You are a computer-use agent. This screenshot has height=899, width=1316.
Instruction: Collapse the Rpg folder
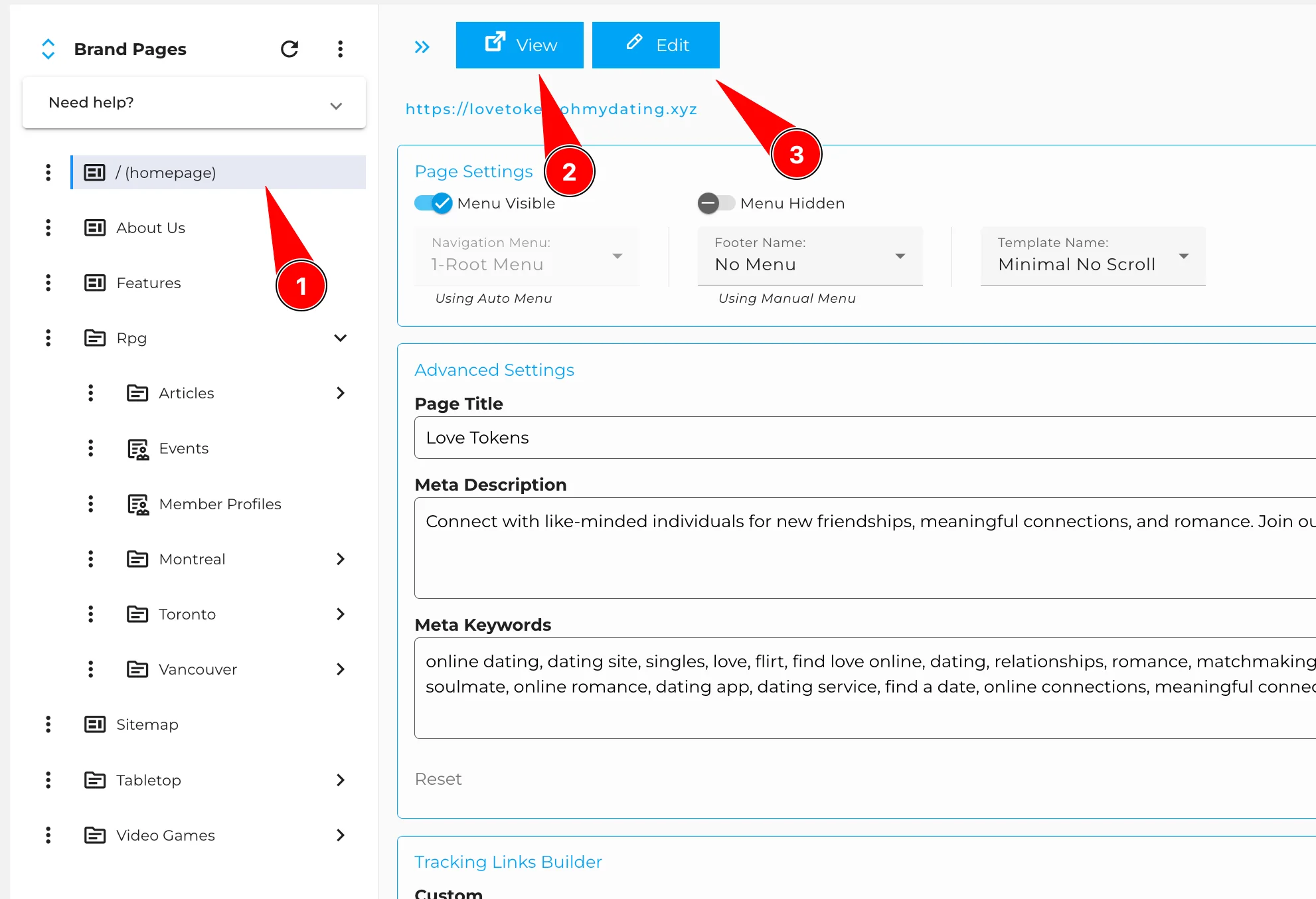pyautogui.click(x=340, y=339)
